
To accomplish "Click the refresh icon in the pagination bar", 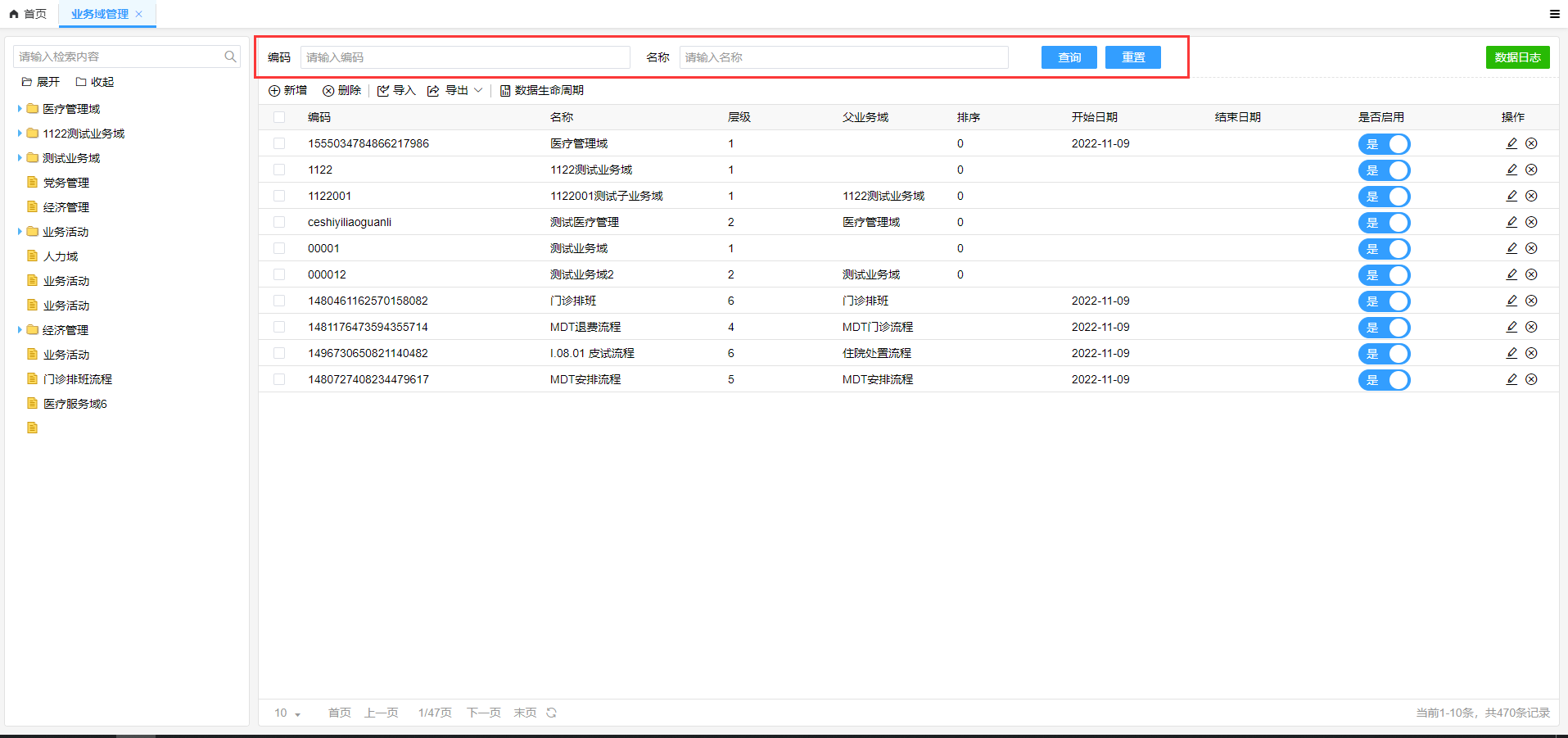I will (x=551, y=713).
